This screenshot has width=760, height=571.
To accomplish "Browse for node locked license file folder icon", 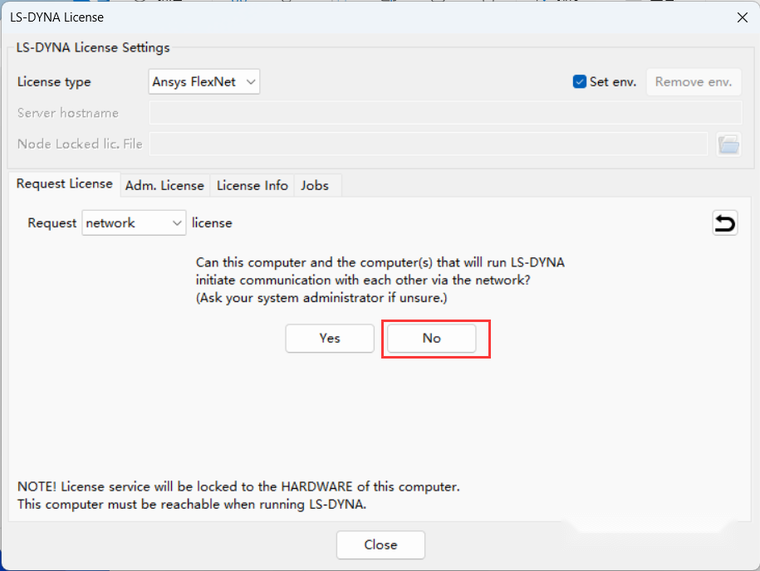I will [728, 144].
